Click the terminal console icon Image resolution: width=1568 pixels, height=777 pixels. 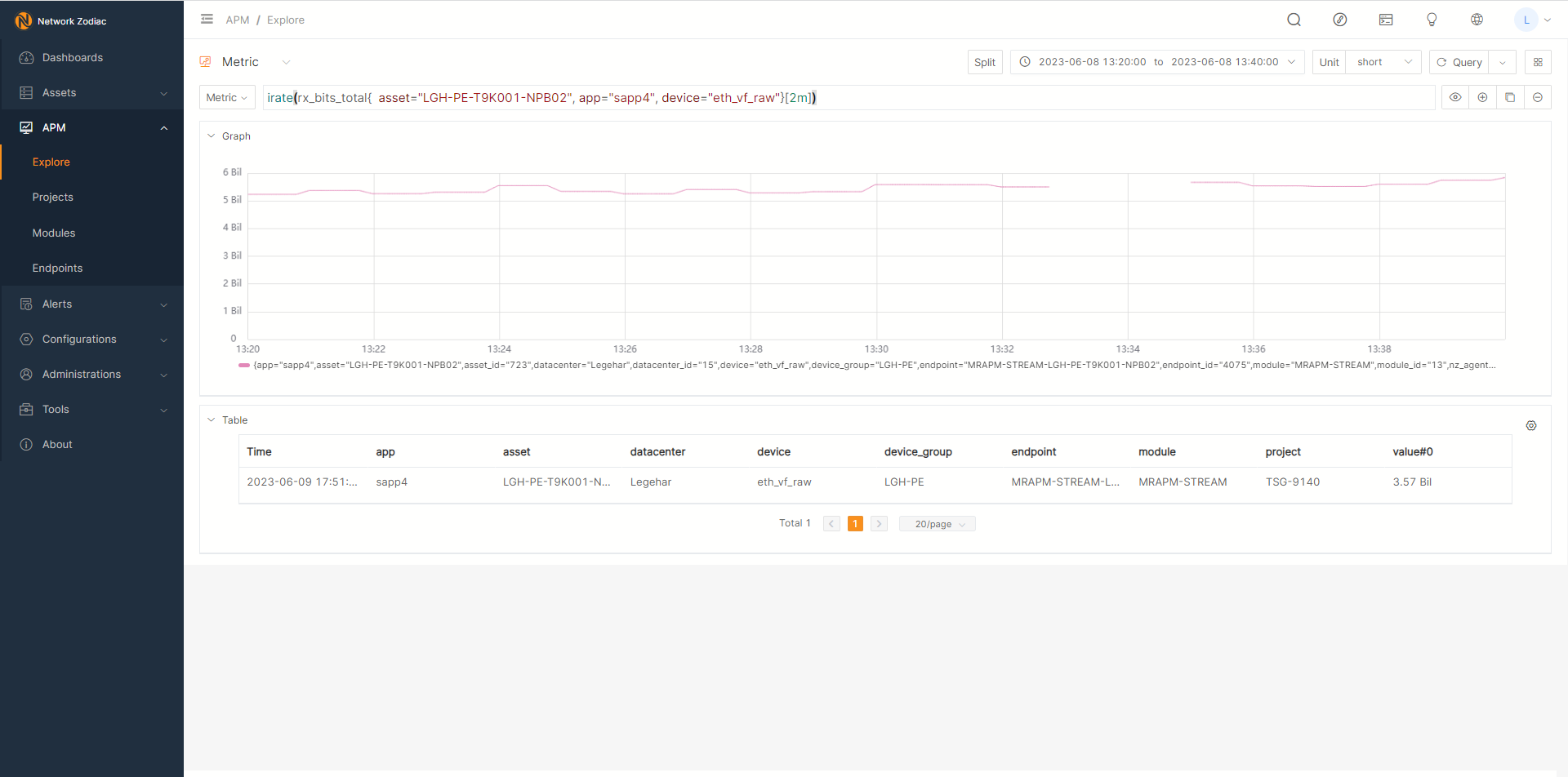click(x=1386, y=20)
